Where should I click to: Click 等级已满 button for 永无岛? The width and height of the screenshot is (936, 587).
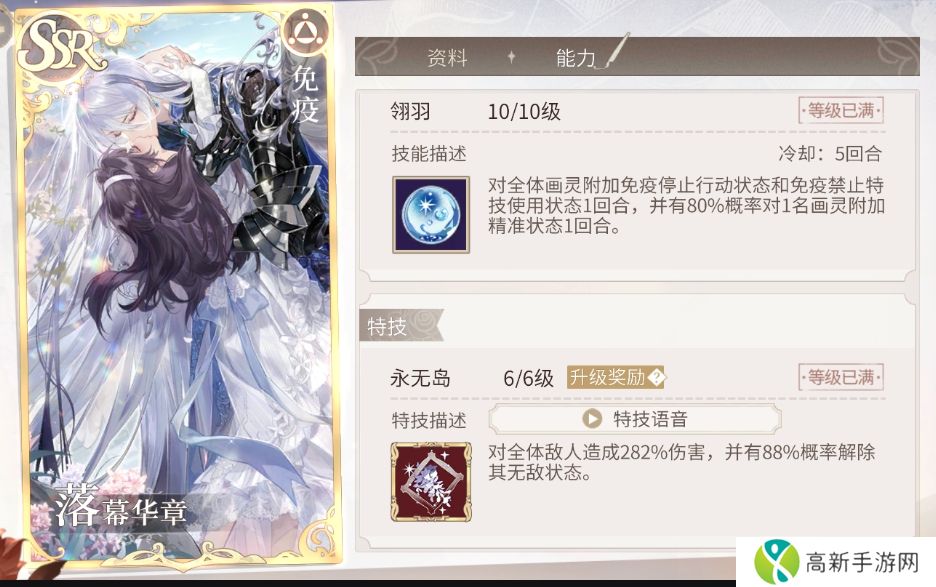click(840, 377)
